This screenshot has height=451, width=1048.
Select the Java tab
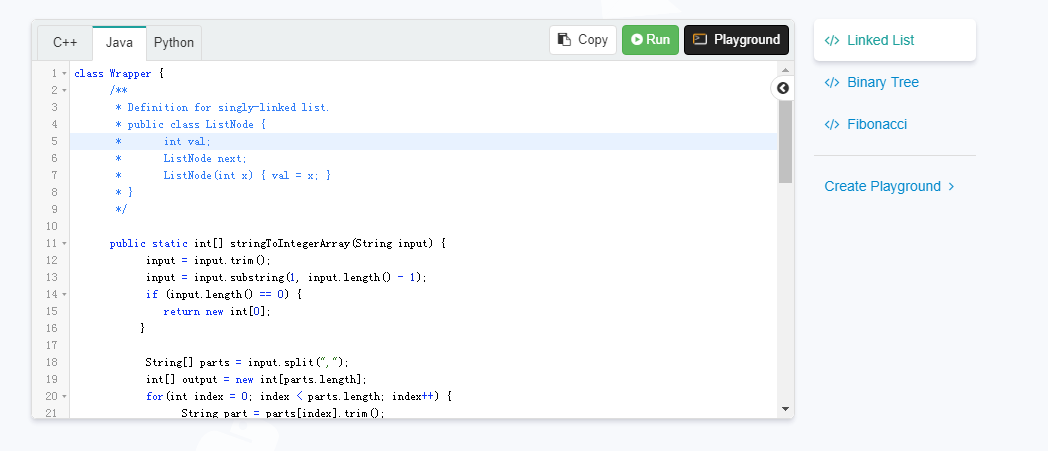point(119,43)
